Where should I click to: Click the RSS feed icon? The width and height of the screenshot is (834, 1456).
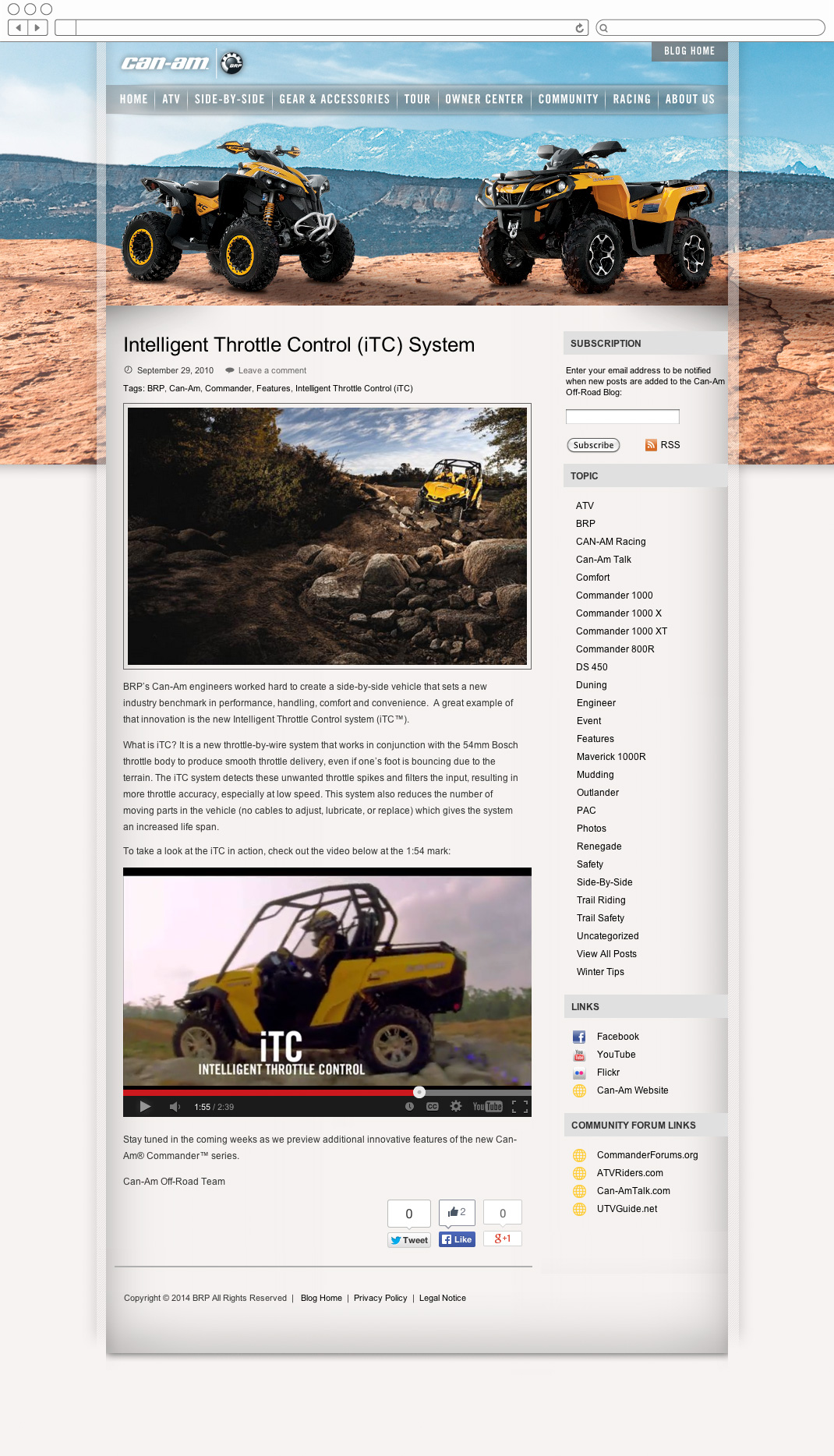[x=651, y=445]
